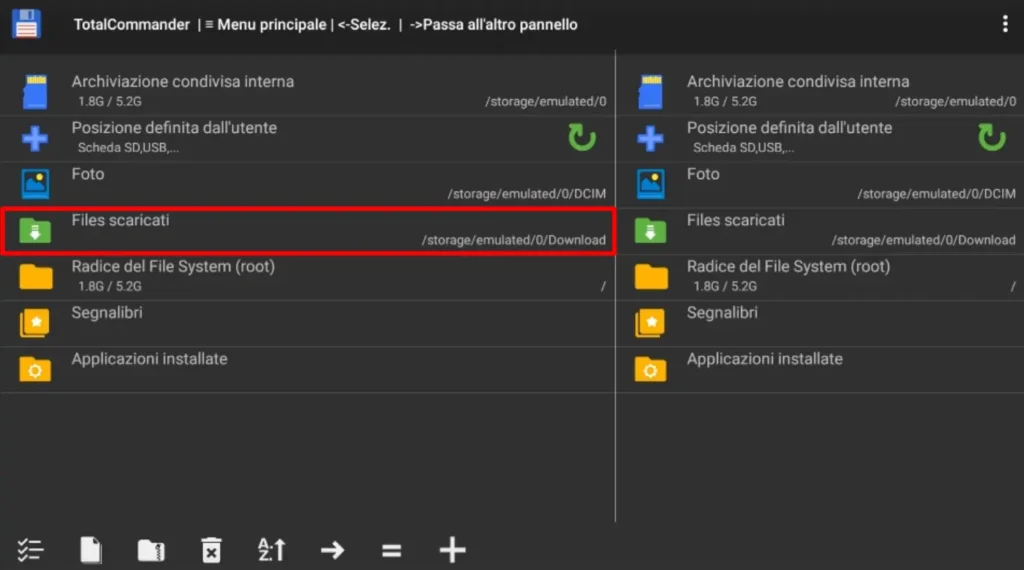
Task: Open 'Radice del File System (root)' right panel
Action: pyautogui.click(x=788, y=266)
